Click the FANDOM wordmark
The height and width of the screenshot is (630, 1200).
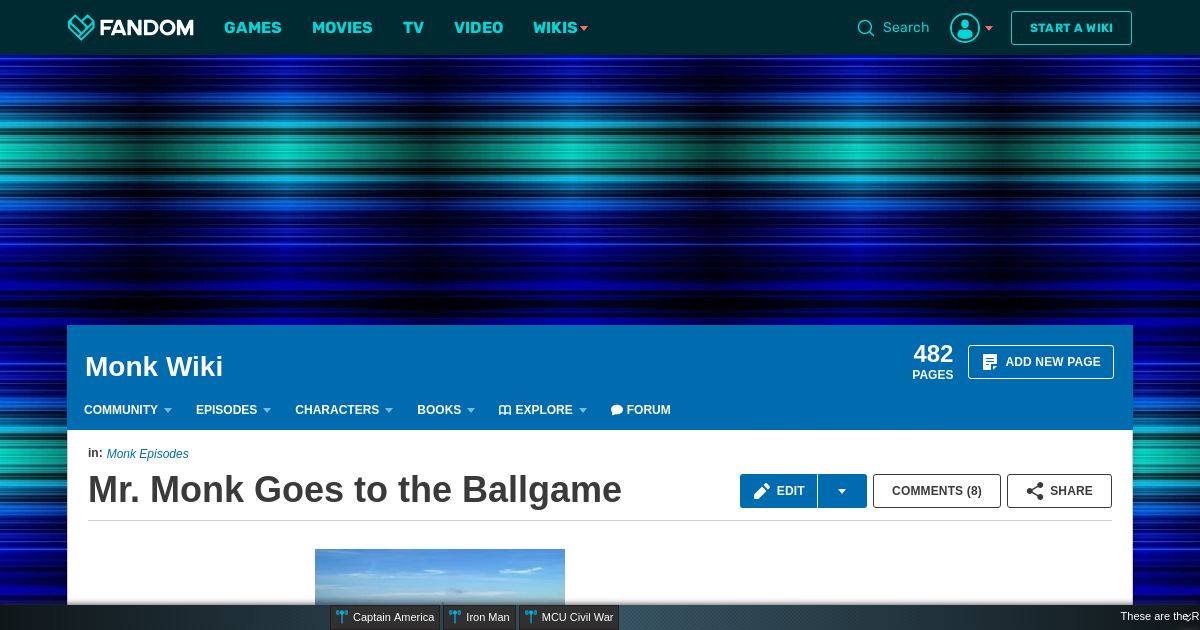coord(146,28)
